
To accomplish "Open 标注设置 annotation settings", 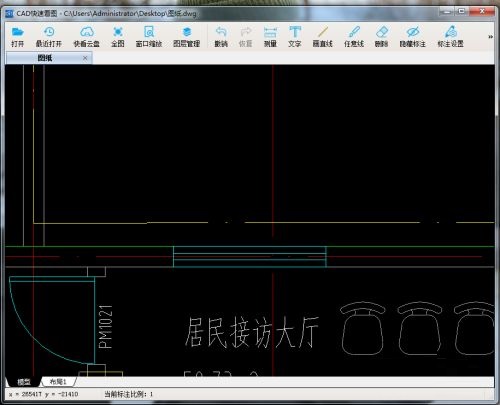I will (x=451, y=36).
